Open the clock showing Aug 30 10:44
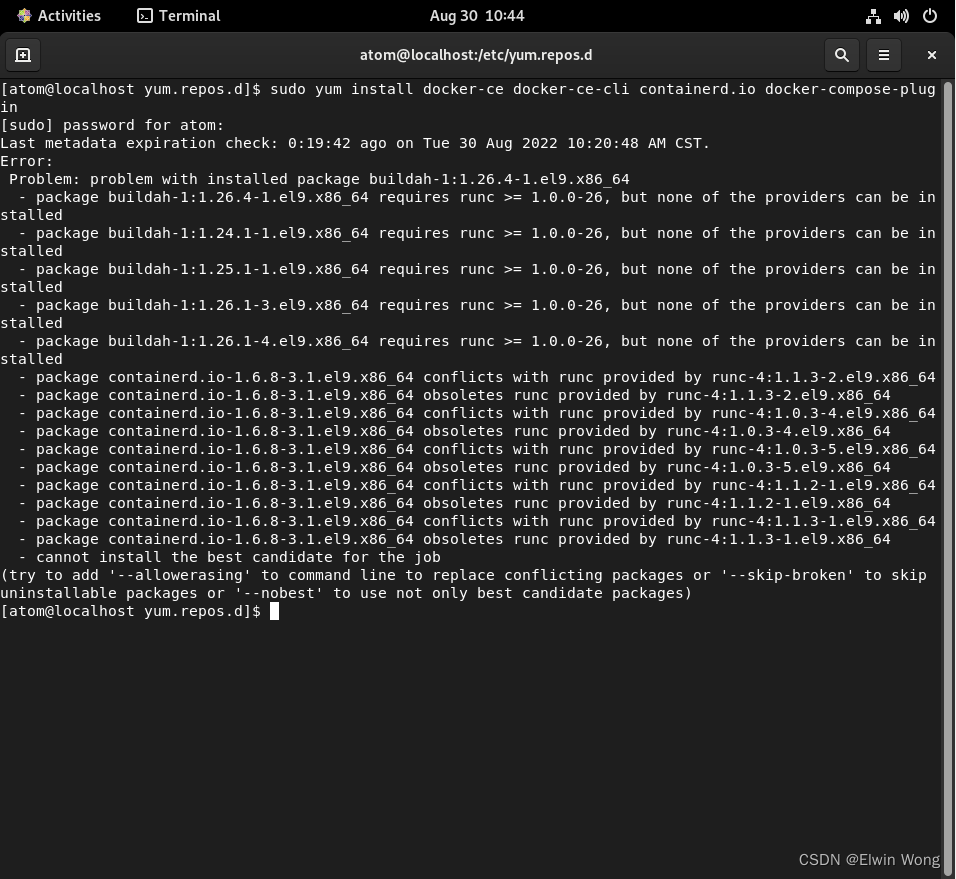 (477, 16)
